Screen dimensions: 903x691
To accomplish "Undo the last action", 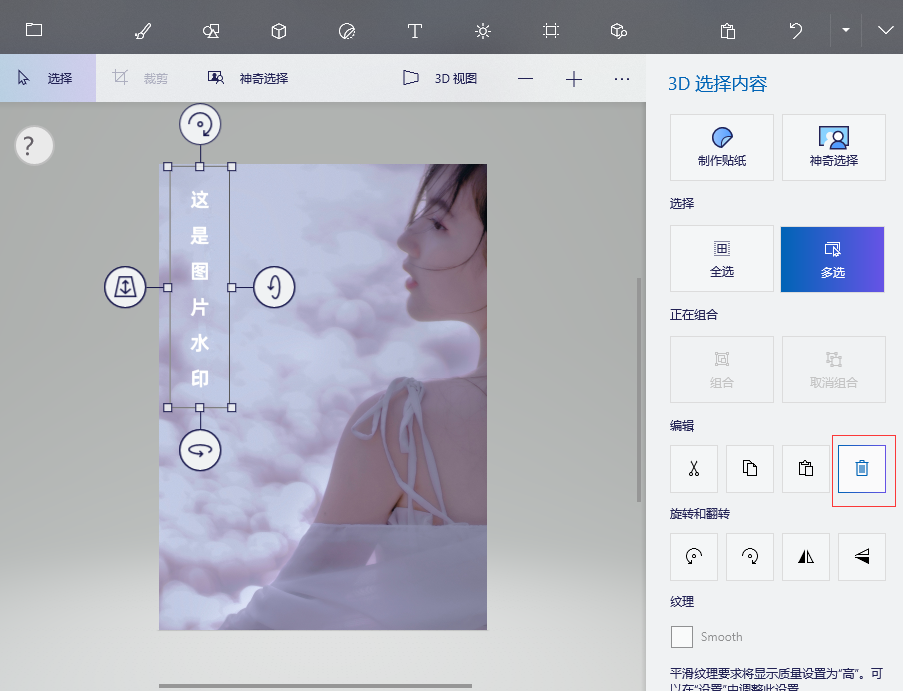I will click(x=796, y=31).
